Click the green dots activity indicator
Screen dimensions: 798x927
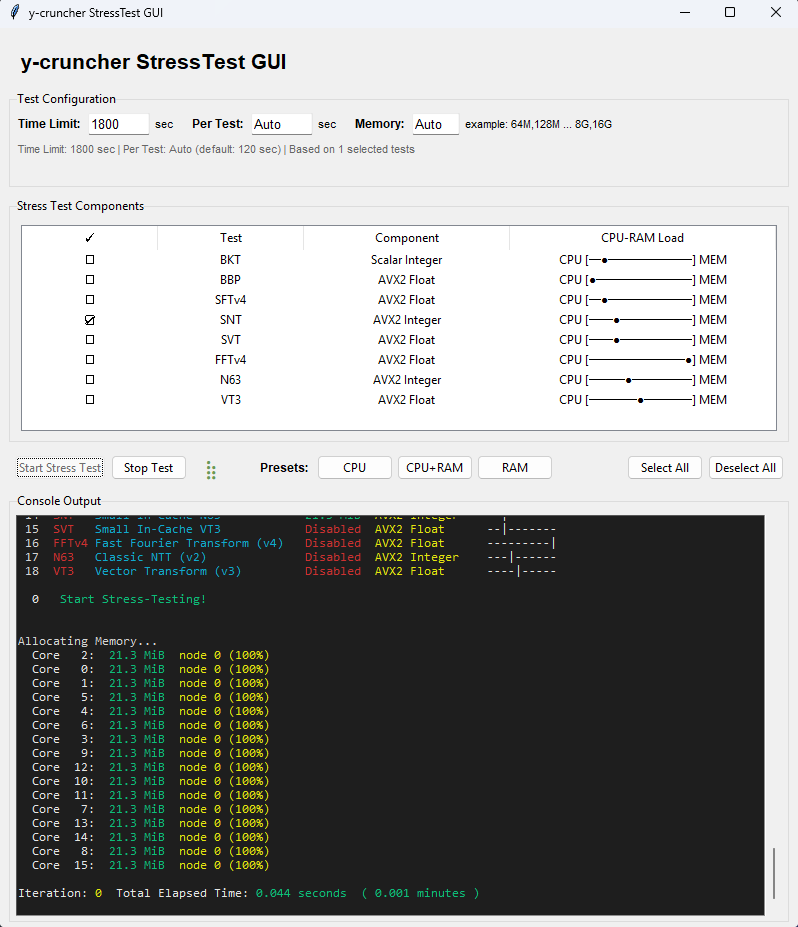[211, 470]
